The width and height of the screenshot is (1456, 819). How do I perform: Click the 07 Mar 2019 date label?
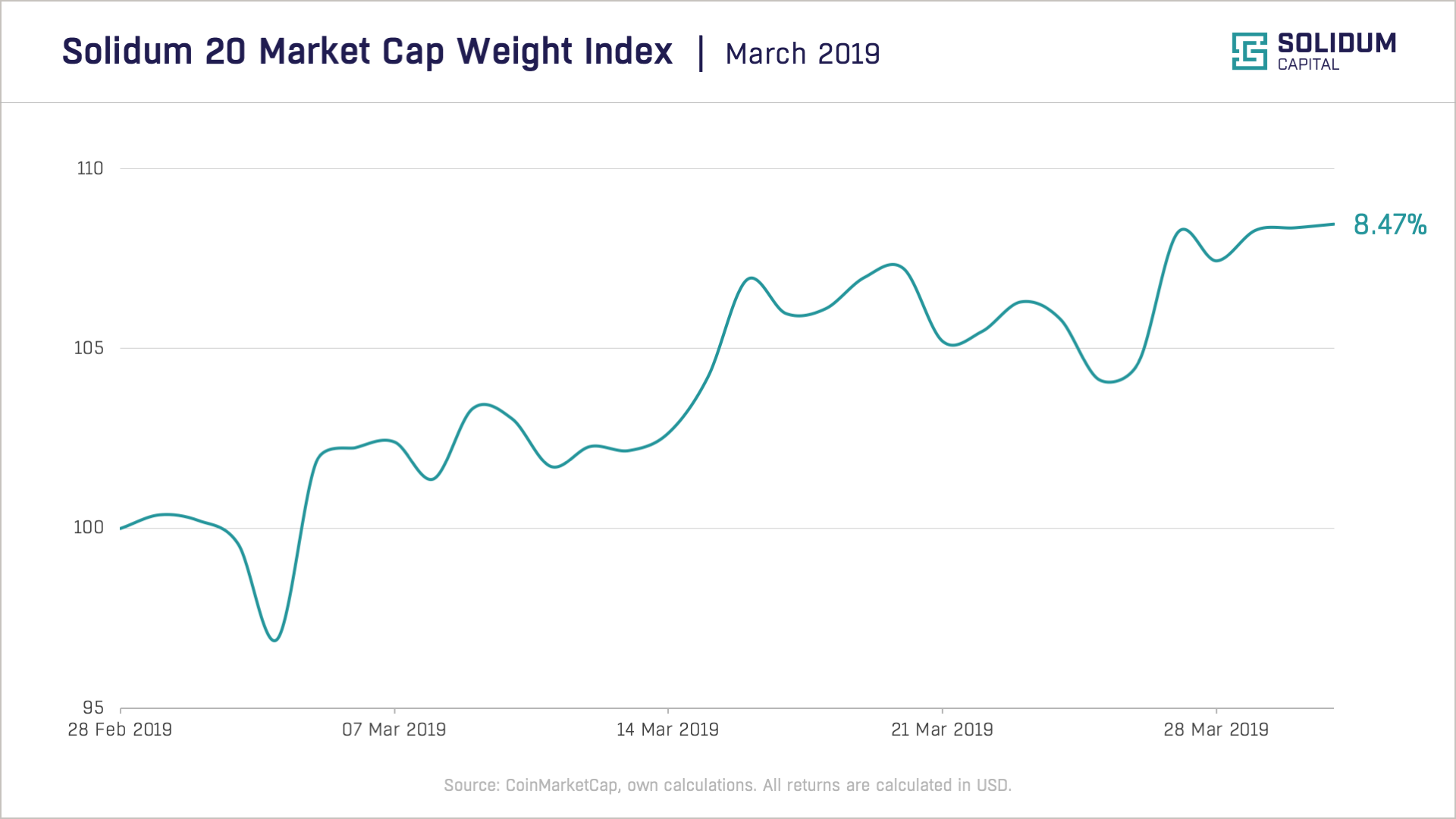point(394,730)
